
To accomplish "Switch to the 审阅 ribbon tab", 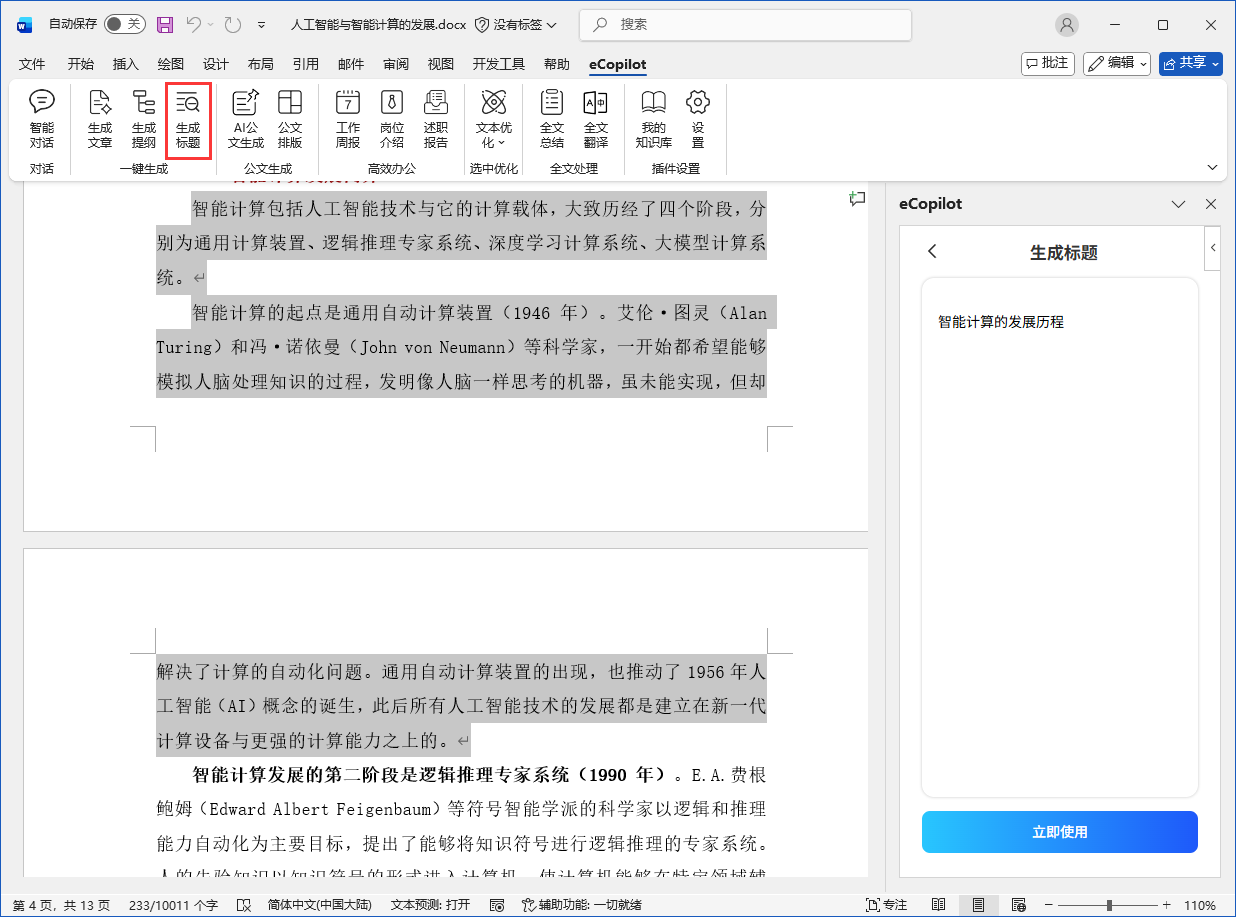I will click(x=396, y=64).
